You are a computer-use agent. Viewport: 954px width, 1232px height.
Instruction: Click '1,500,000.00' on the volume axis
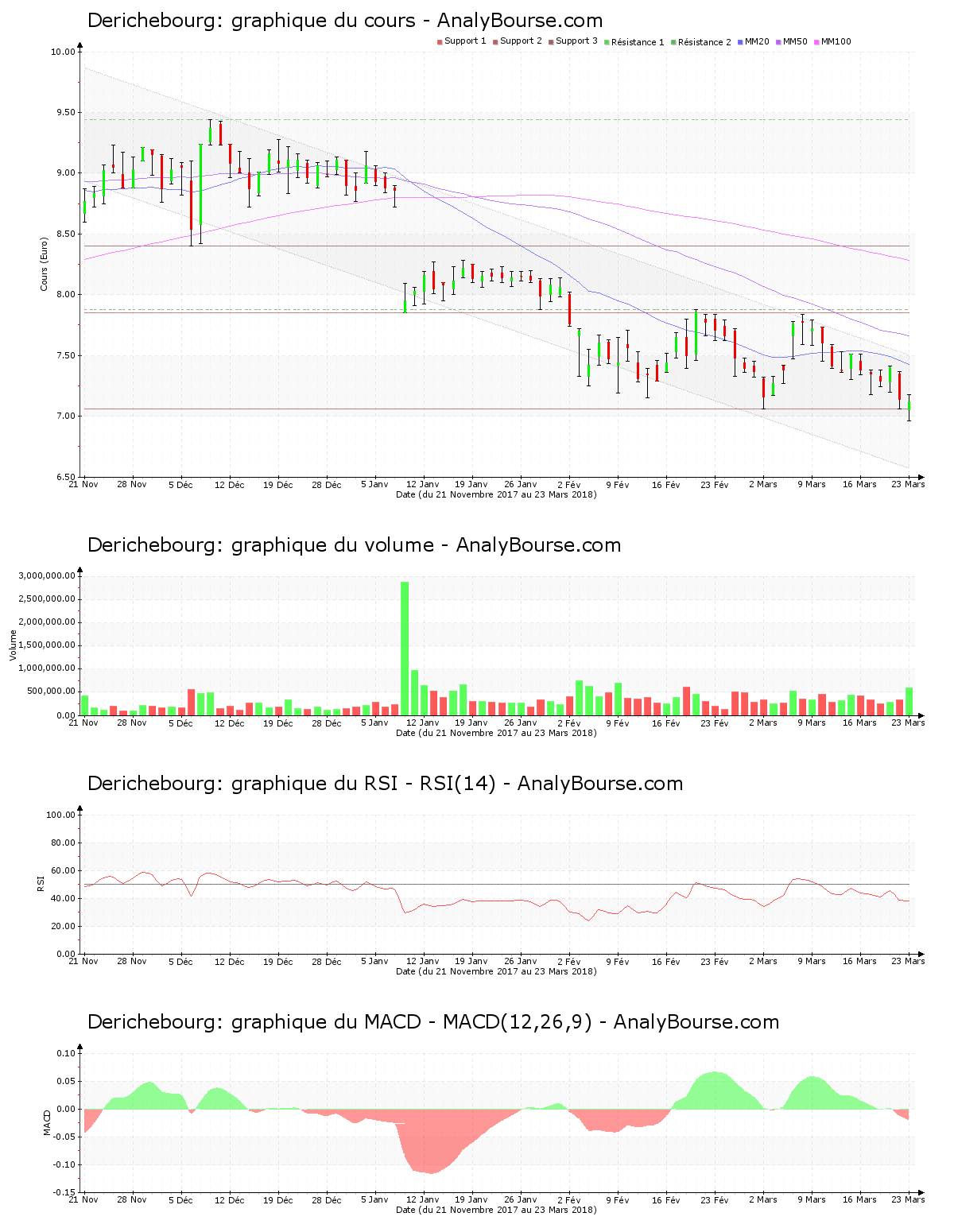[x=48, y=645]
